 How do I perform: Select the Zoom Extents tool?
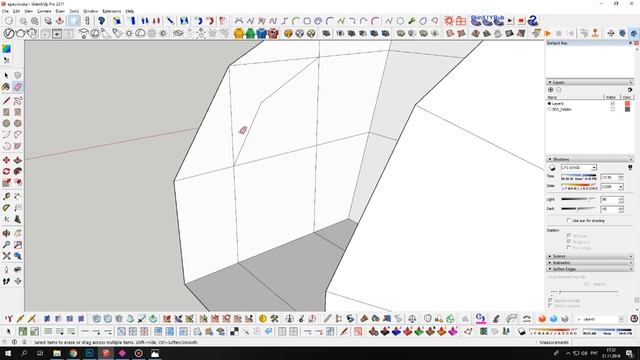6,256
